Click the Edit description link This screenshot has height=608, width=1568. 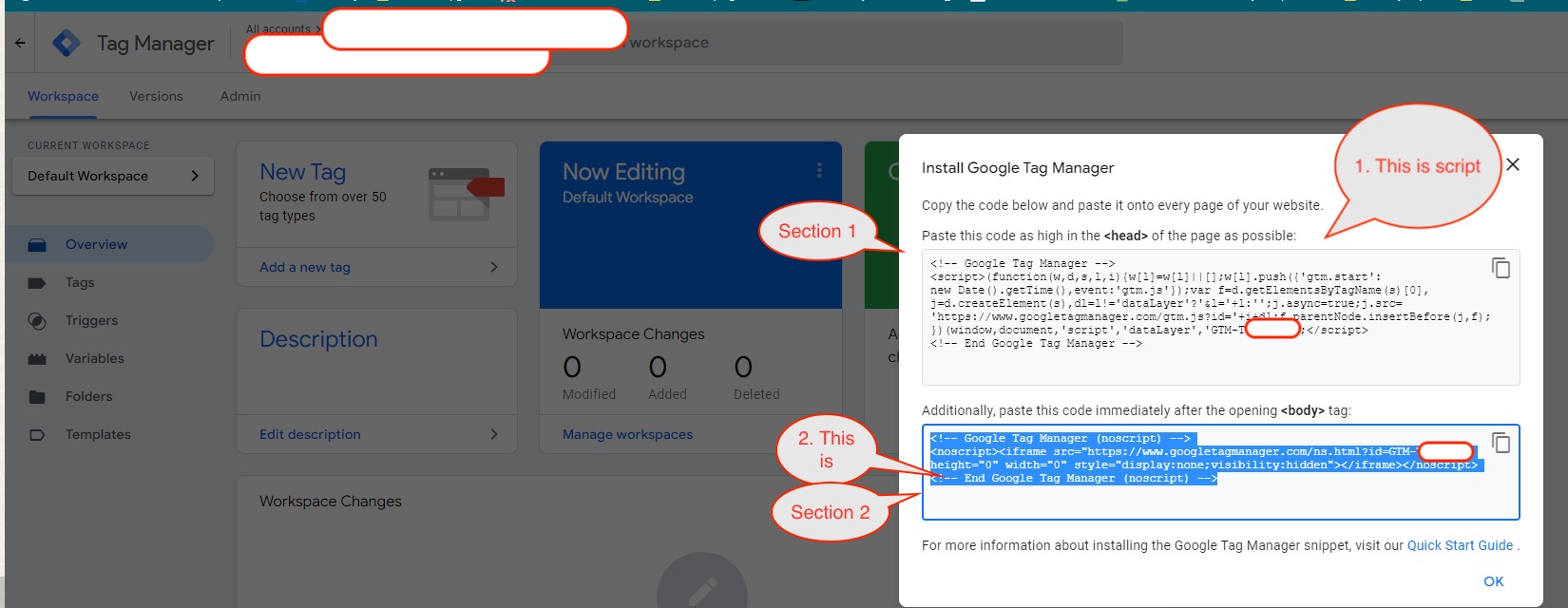[310, 434]
